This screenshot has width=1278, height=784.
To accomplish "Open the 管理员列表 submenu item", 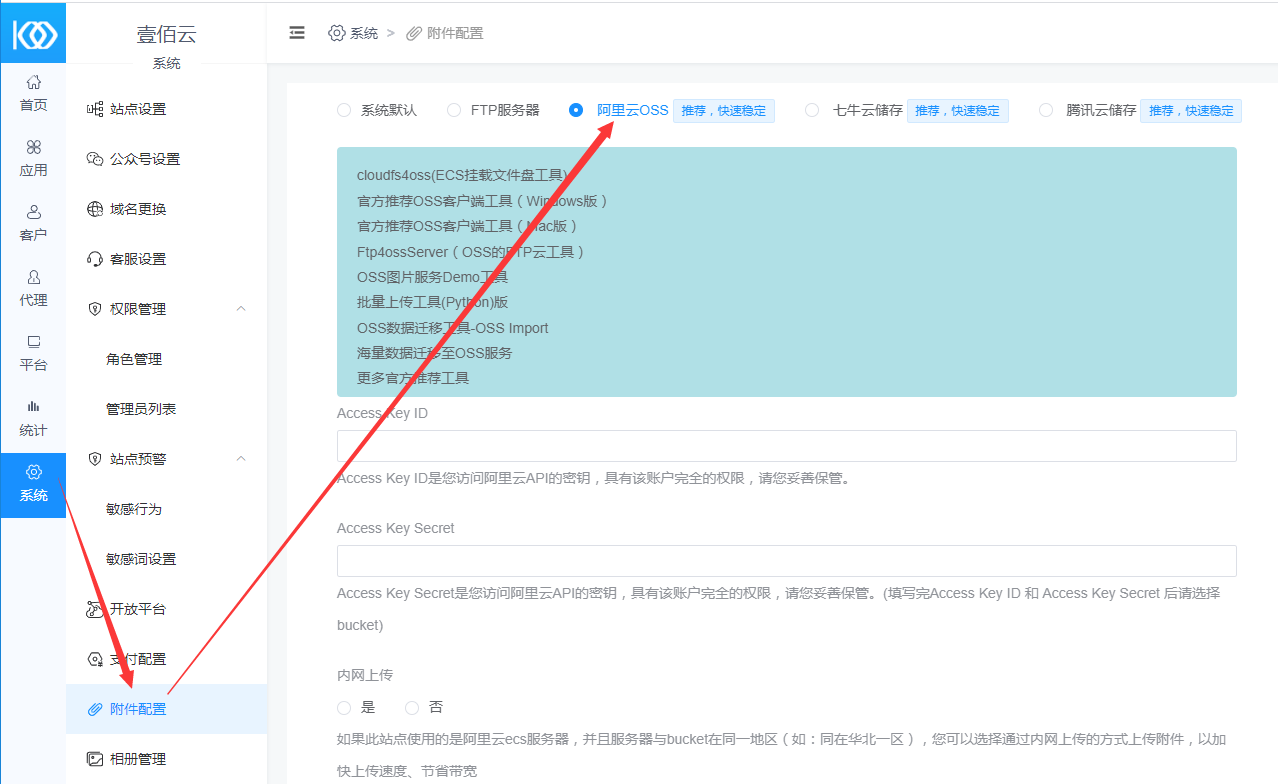I will [167, 409].
